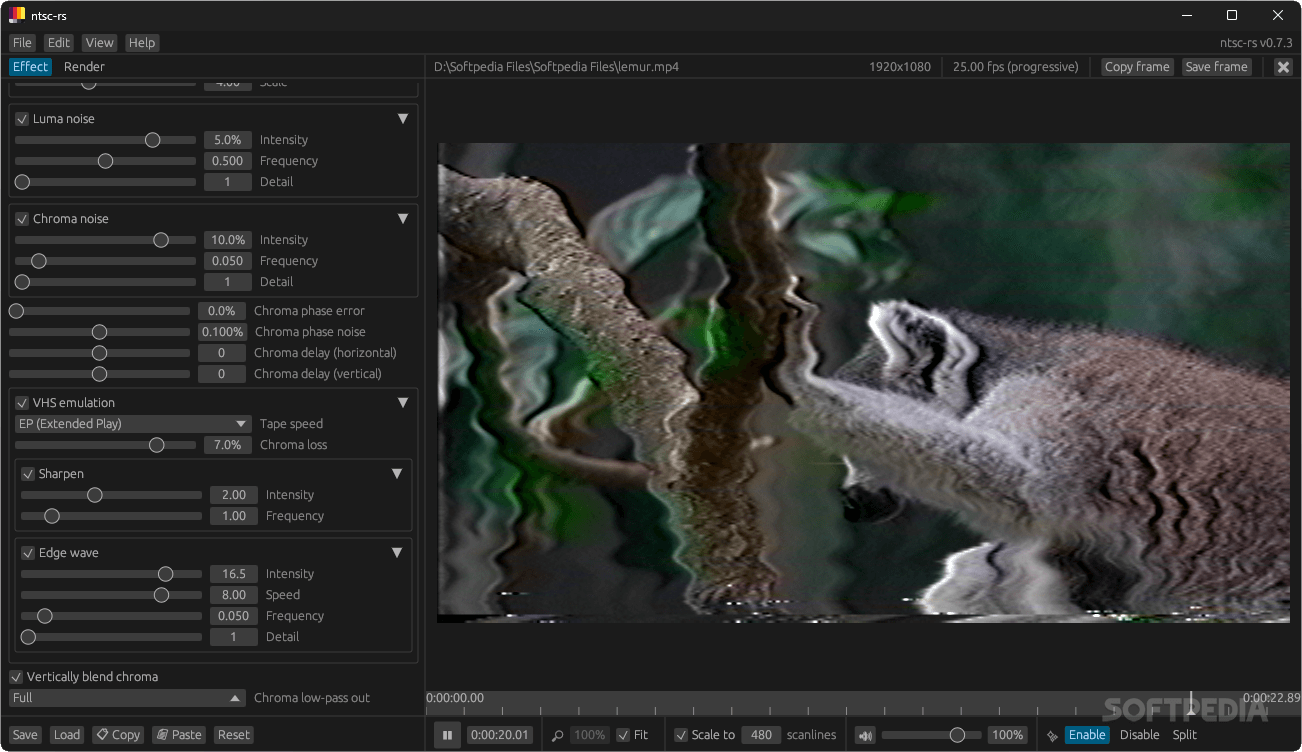Reset all effect settings
The height and width of the screenshot is (752, 1302).
click(x=232, y=734)
